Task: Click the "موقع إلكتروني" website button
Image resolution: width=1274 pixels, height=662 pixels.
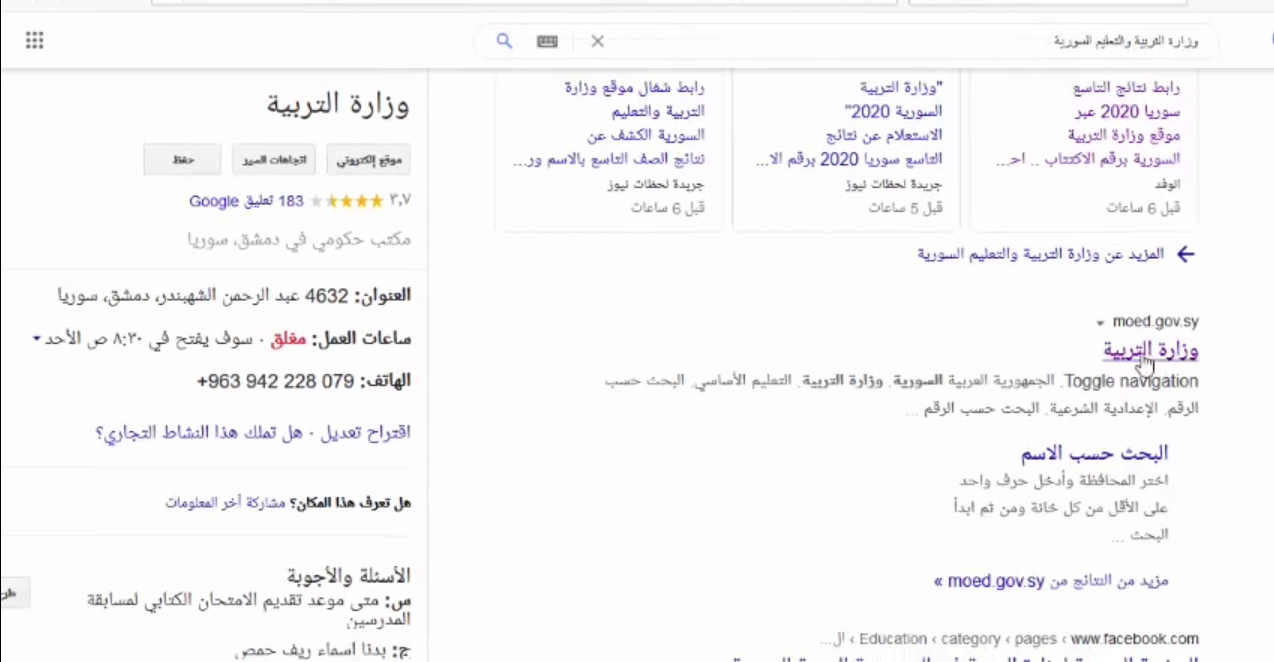Action: coord(368,159)
